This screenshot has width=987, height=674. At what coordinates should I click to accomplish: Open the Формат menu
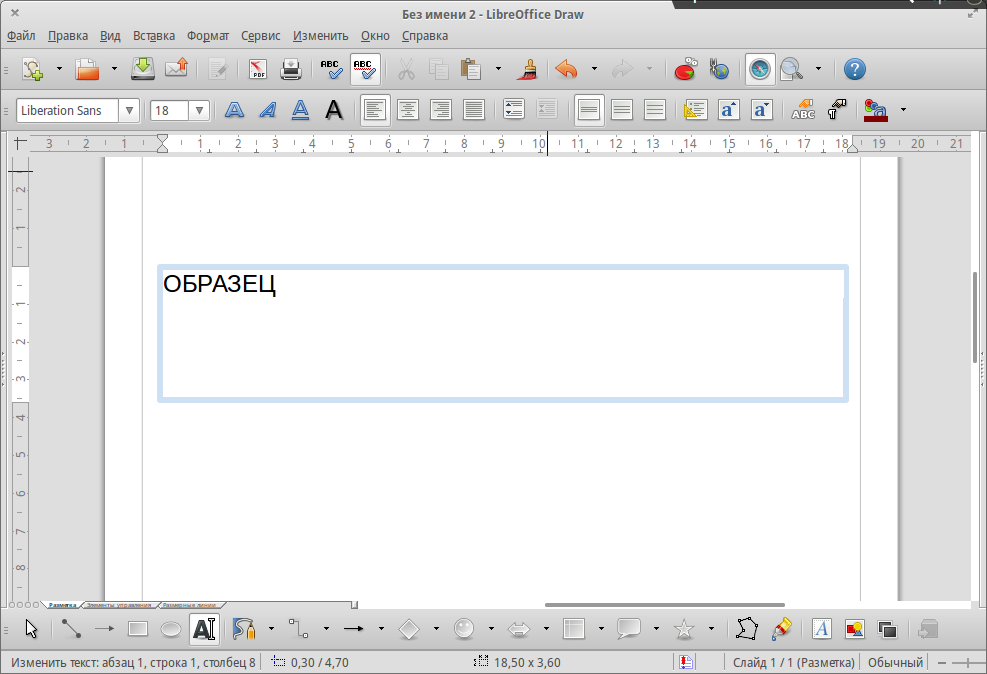[x=208, y=36]
